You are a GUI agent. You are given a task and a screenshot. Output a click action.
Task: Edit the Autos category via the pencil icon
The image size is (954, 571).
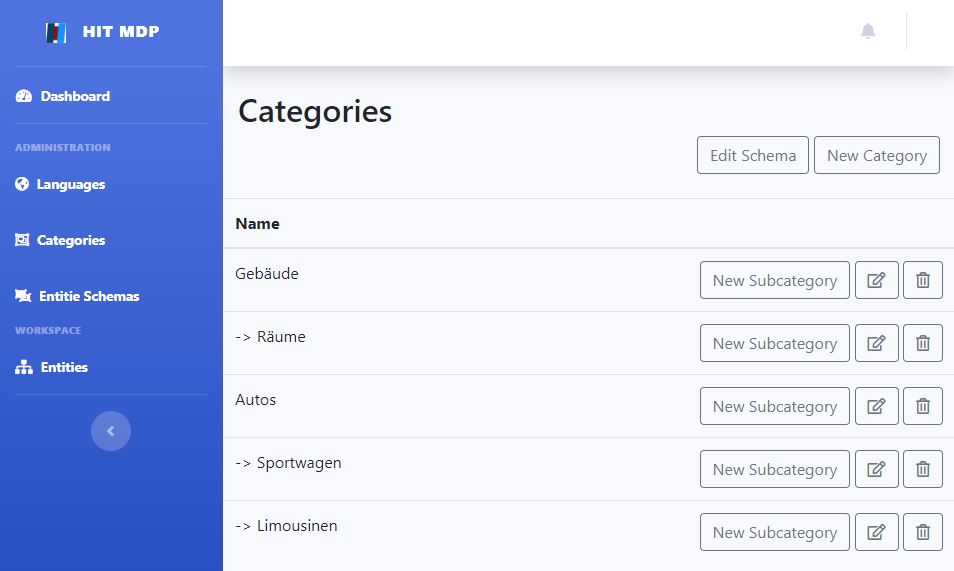876,406
